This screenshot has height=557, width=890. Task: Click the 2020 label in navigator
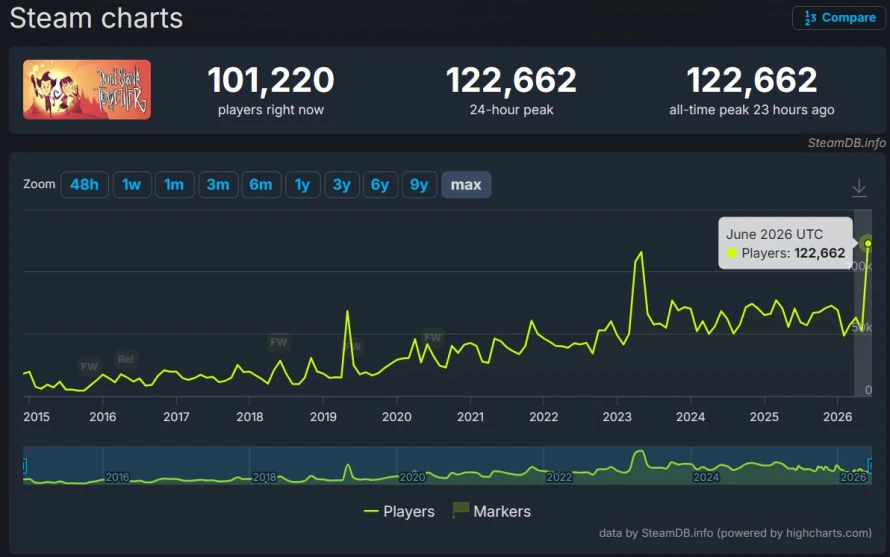[x=412, y=477]
